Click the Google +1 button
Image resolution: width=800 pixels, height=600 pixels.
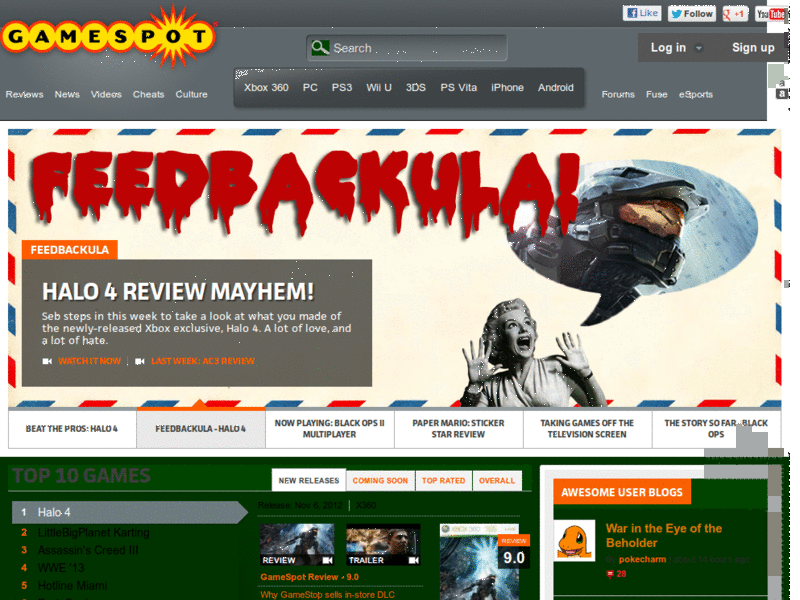click(x=735, y=14)
